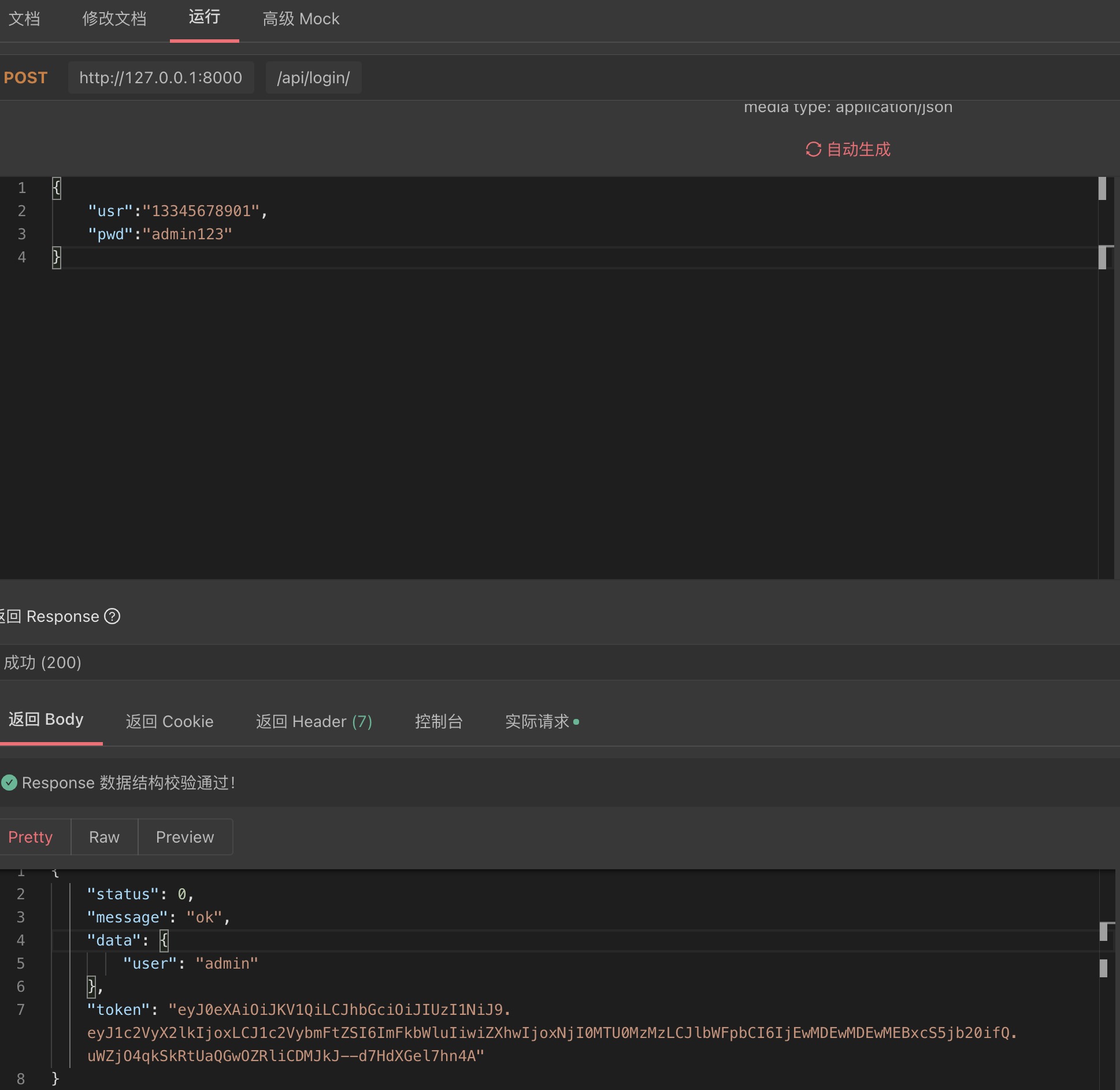Click the POST method selector
The width and height of the screenshot is (1120, 1090).
pos(25,77)
